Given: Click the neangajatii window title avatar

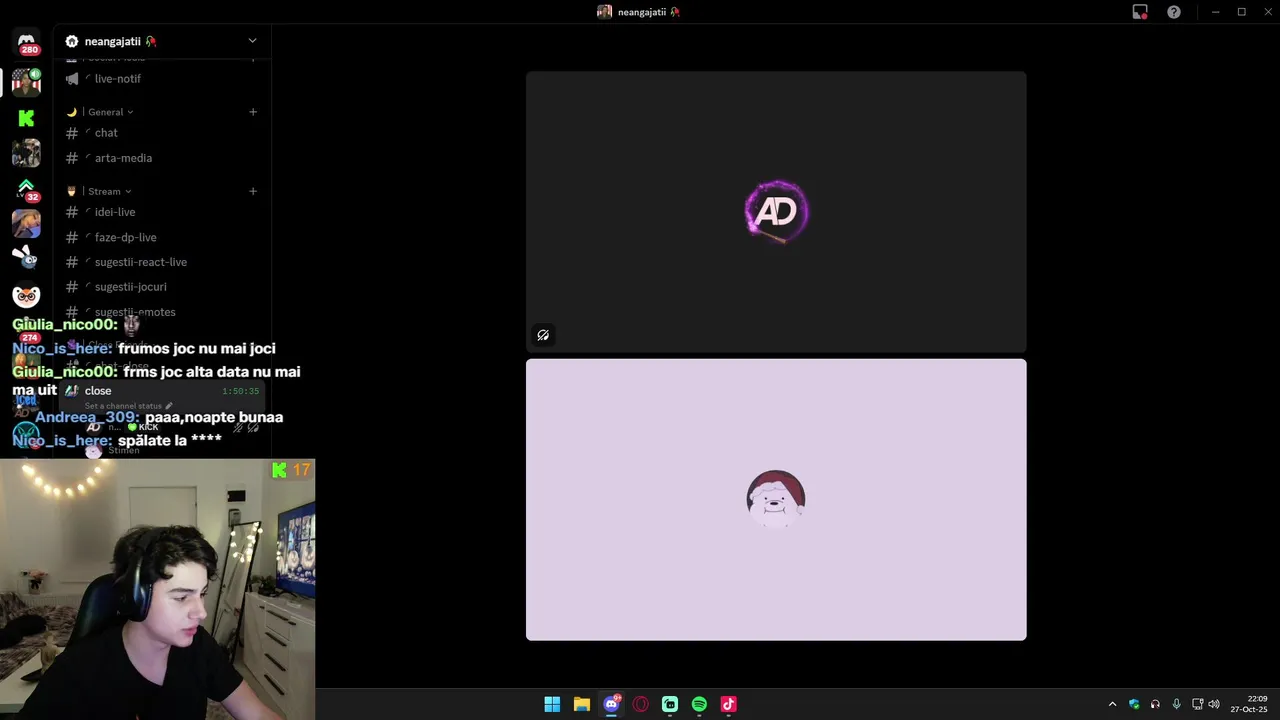Looking at the screenshot, I should [604, 12].
